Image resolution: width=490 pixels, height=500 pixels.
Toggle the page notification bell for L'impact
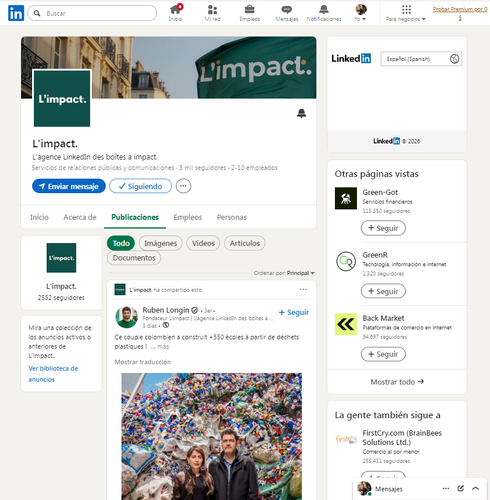pyautogui.click(x=301, y=113)
